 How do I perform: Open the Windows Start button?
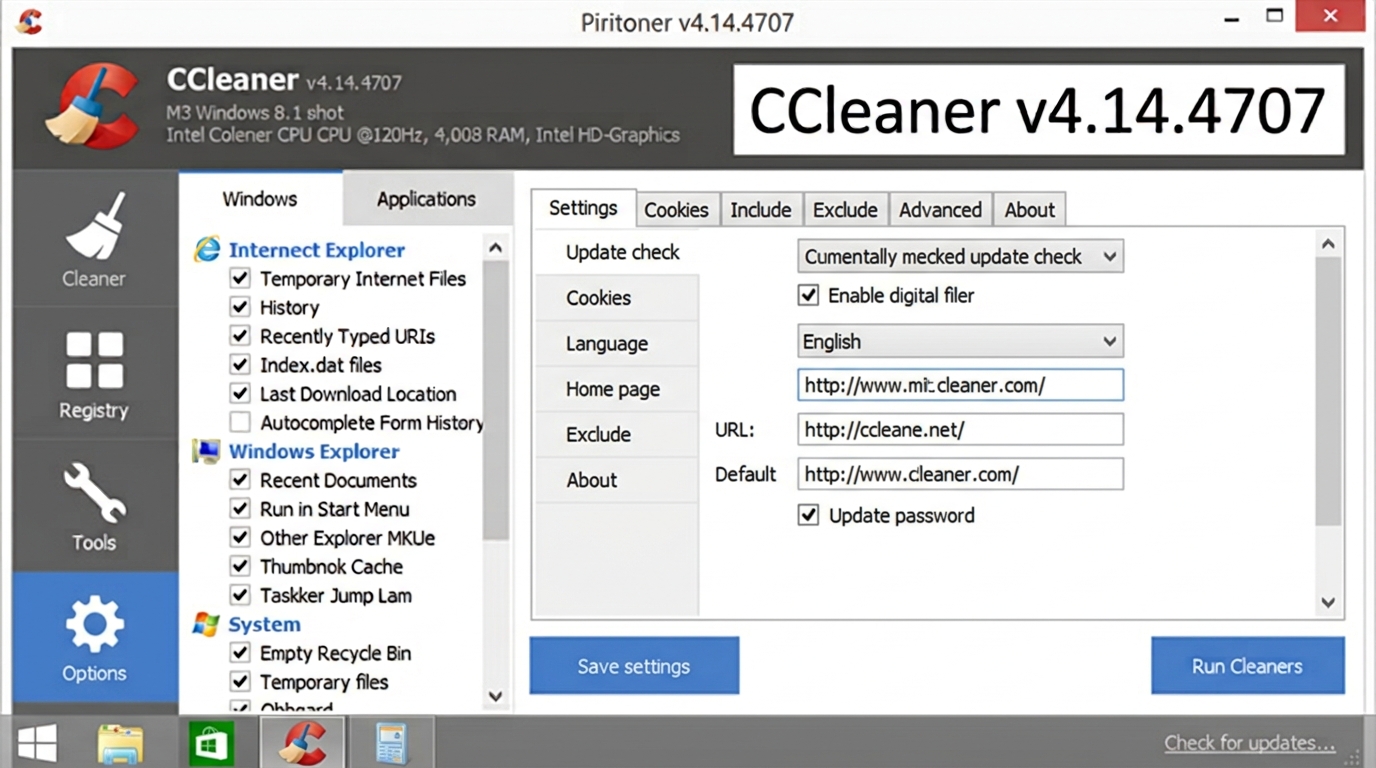coord(37,743)
